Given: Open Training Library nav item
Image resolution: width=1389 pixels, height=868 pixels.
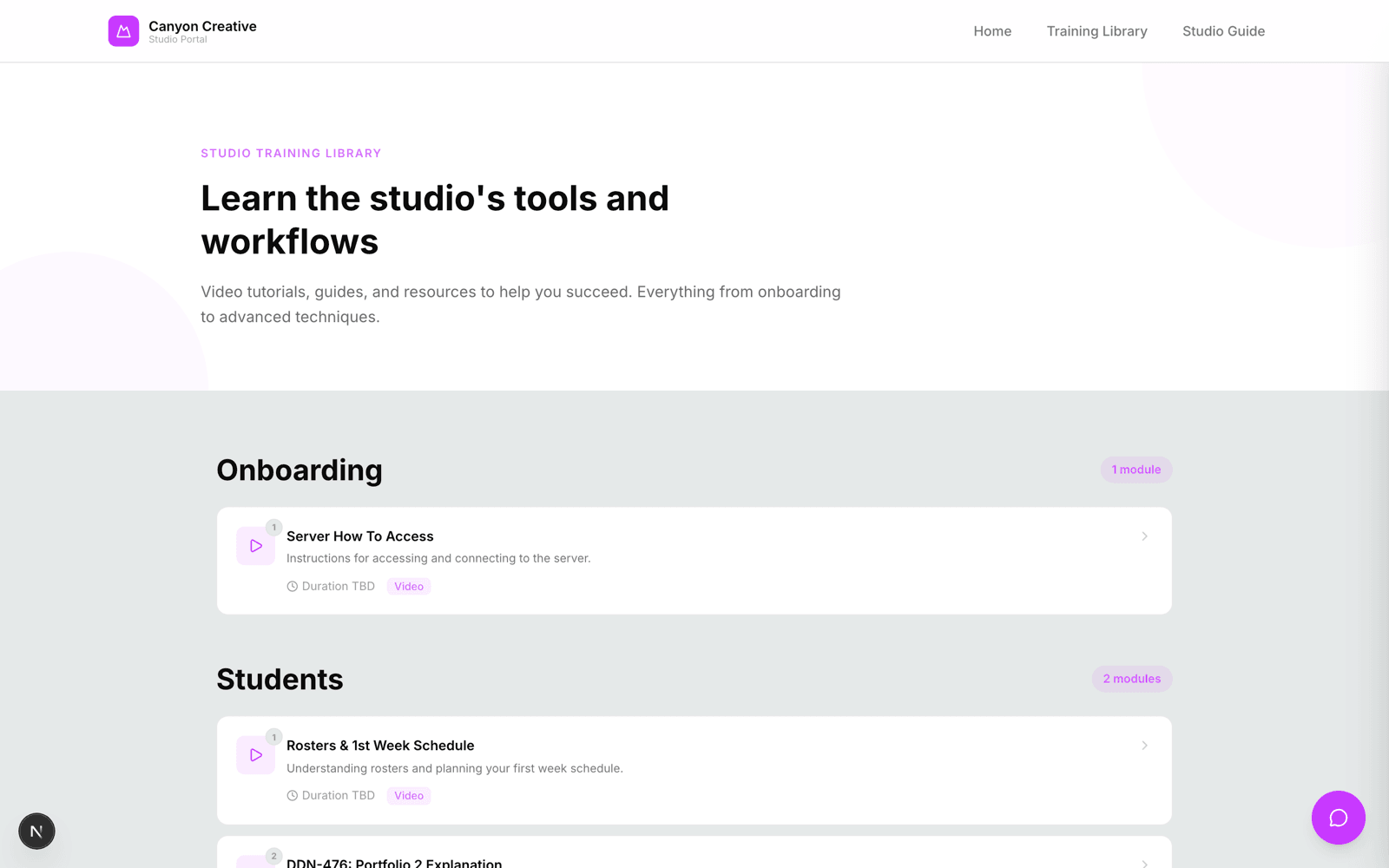Looking at the screenshot, I should point(1096,31).
